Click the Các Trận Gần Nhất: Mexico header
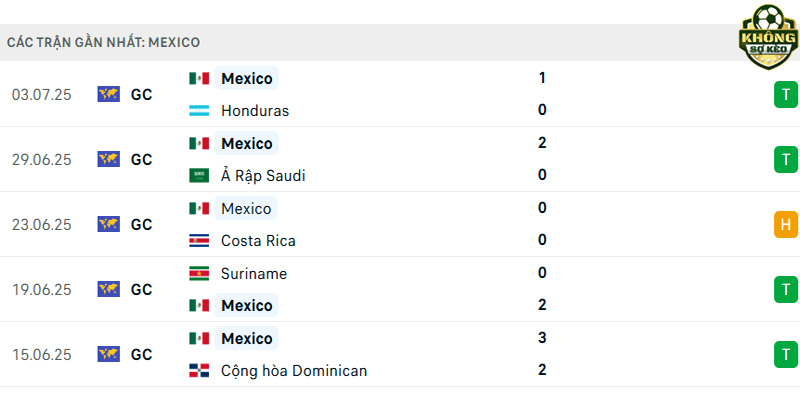This screenshot has height=400, width=800. tap(103, 42)
